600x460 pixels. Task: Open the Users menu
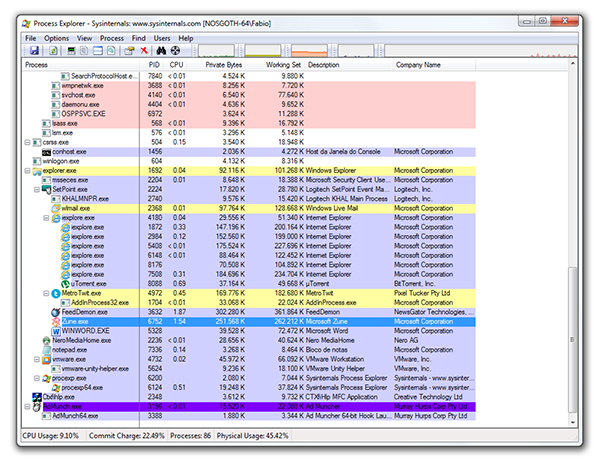pos(162,38)
